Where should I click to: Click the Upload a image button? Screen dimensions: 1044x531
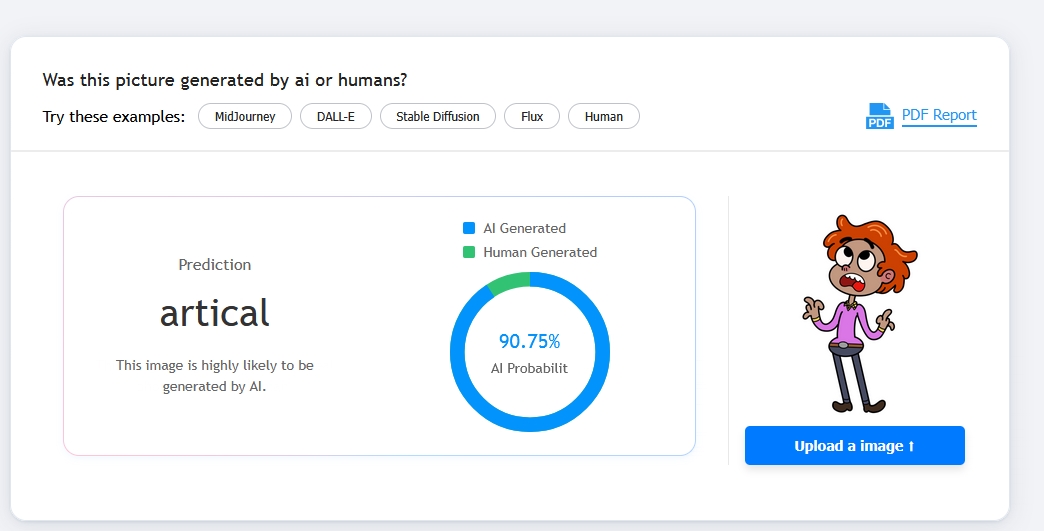(x=855, y=446)
